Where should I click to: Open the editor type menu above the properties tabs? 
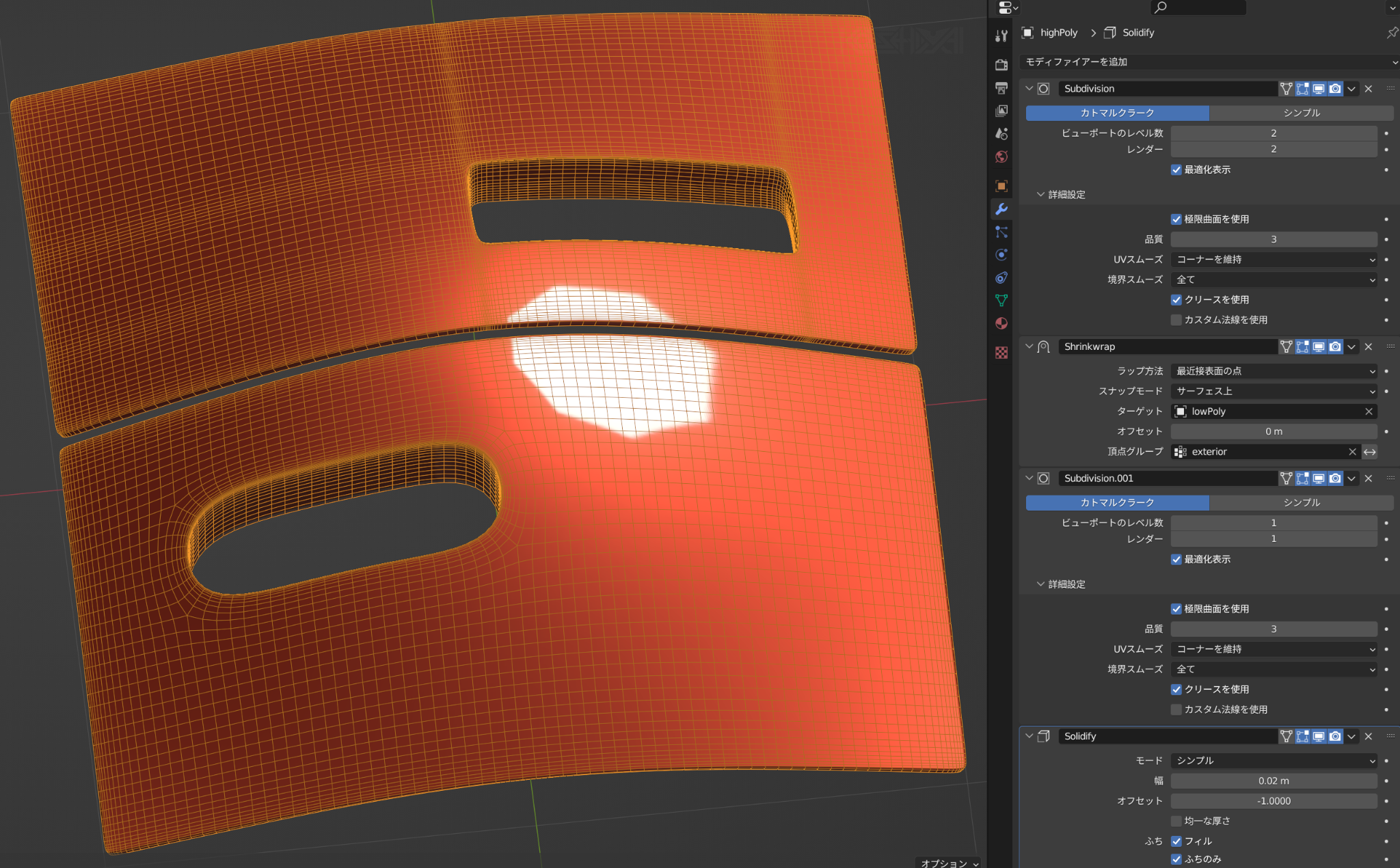pos(1008,8)
